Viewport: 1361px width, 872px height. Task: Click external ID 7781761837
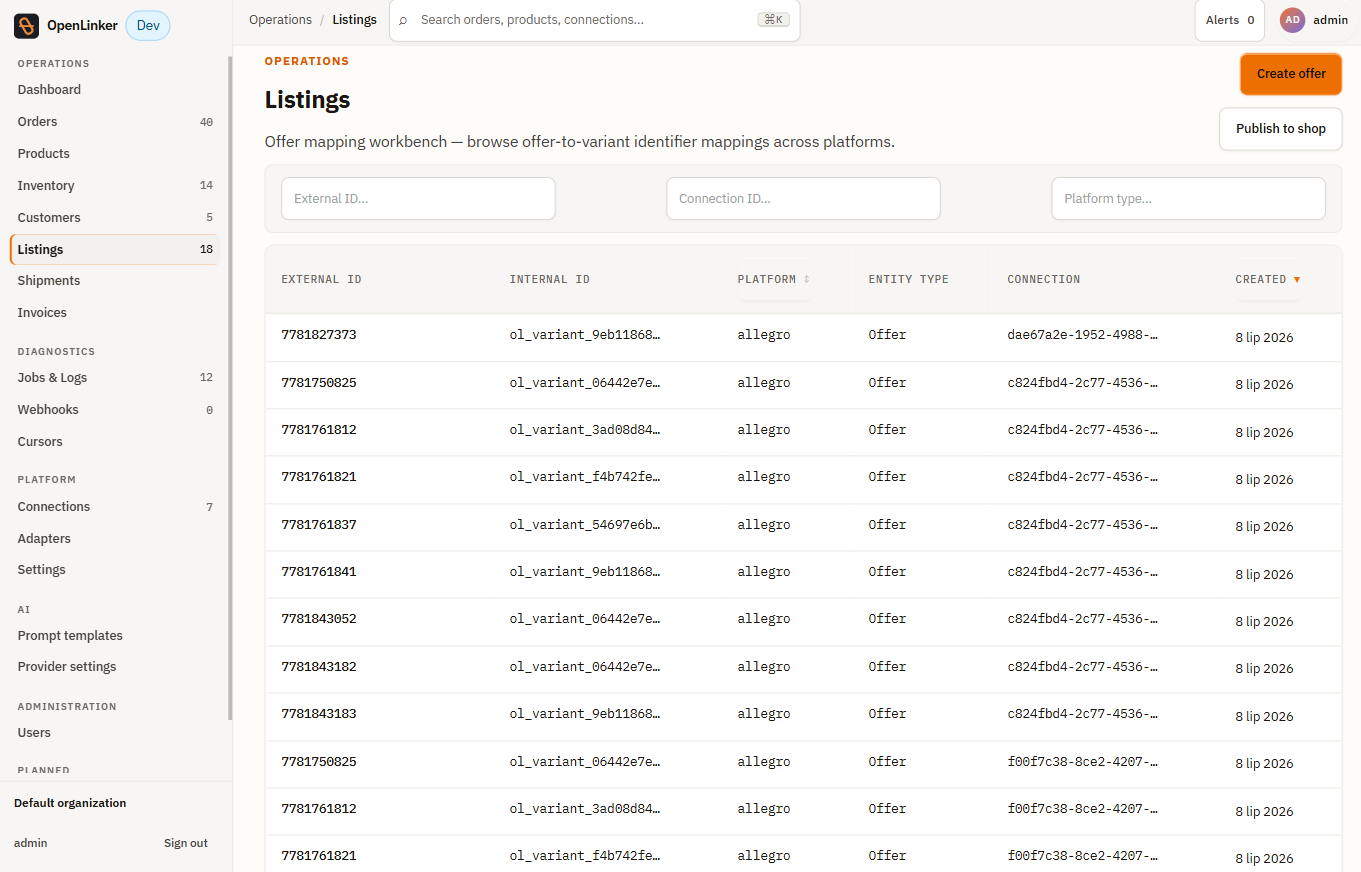(x=318, y=525)
